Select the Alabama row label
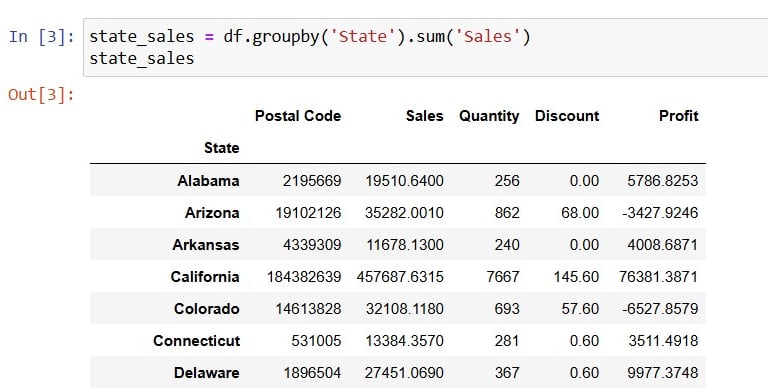This screenshot has width=768, height=392. pos(208,181)
